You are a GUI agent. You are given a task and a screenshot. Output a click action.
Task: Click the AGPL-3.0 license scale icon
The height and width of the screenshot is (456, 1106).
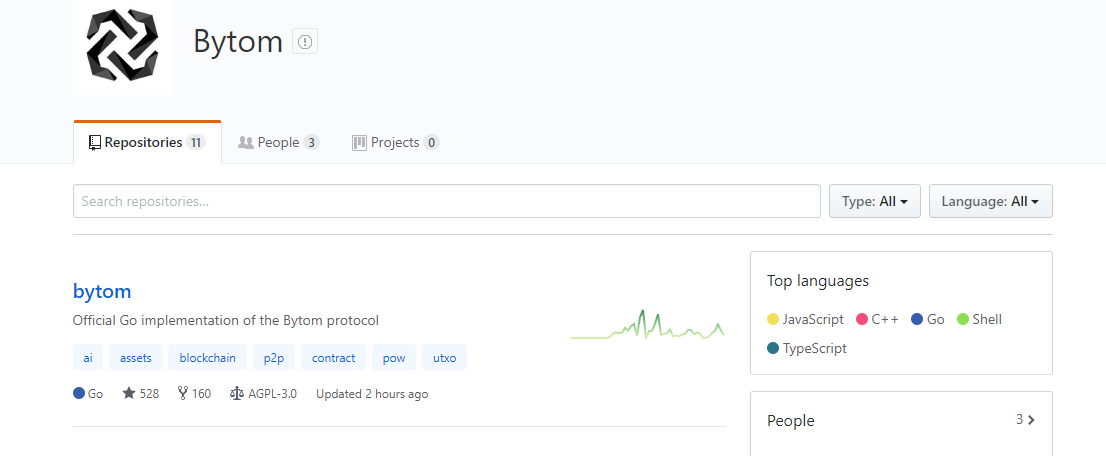pyautogui.click(x=237, y=393)
